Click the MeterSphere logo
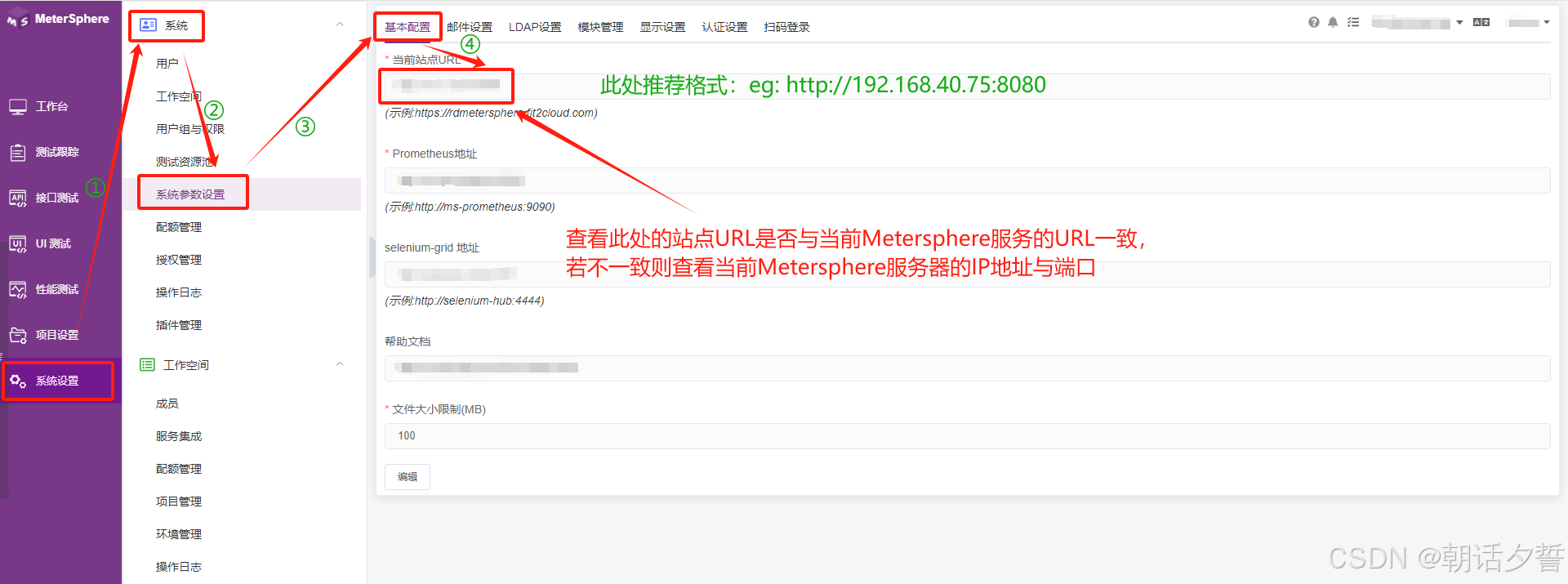The width and height of the screenshot is (1568, 584). tap(57, 19)
